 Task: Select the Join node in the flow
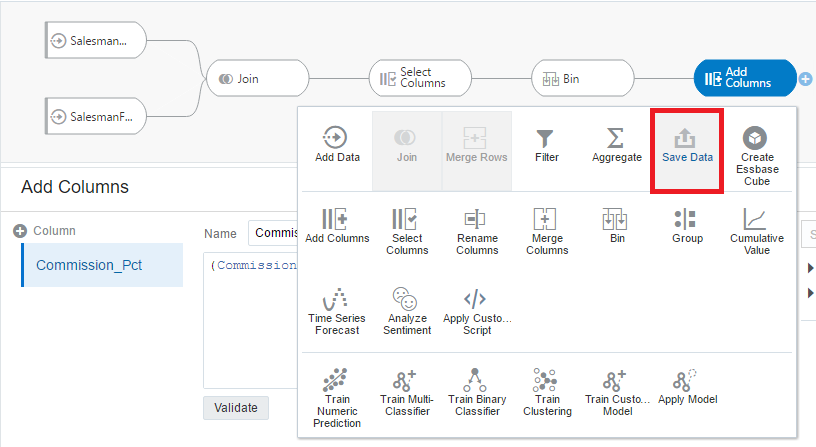point(258,78)
